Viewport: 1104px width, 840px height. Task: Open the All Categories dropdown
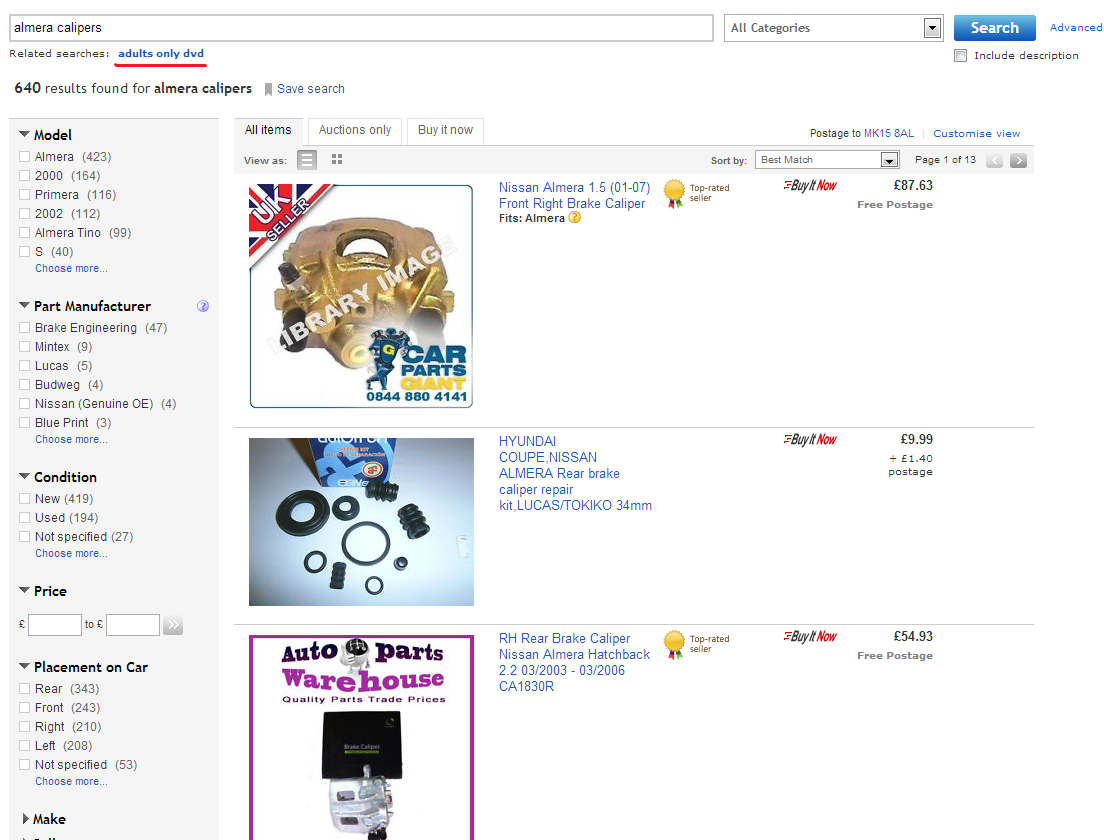coord(834,28)
